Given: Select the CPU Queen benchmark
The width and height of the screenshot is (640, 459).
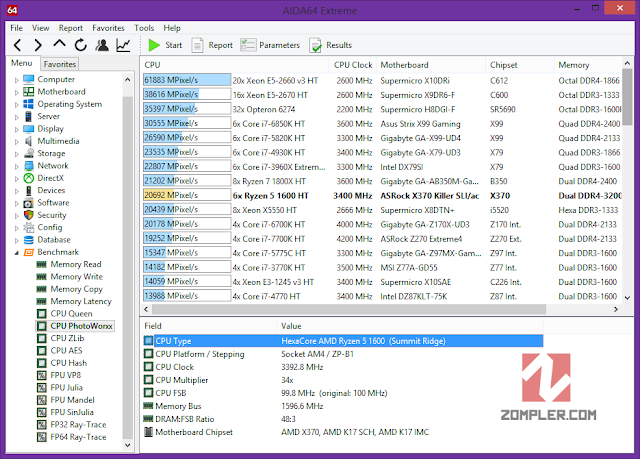Looking at the screenshot, I should pos(71,313).
